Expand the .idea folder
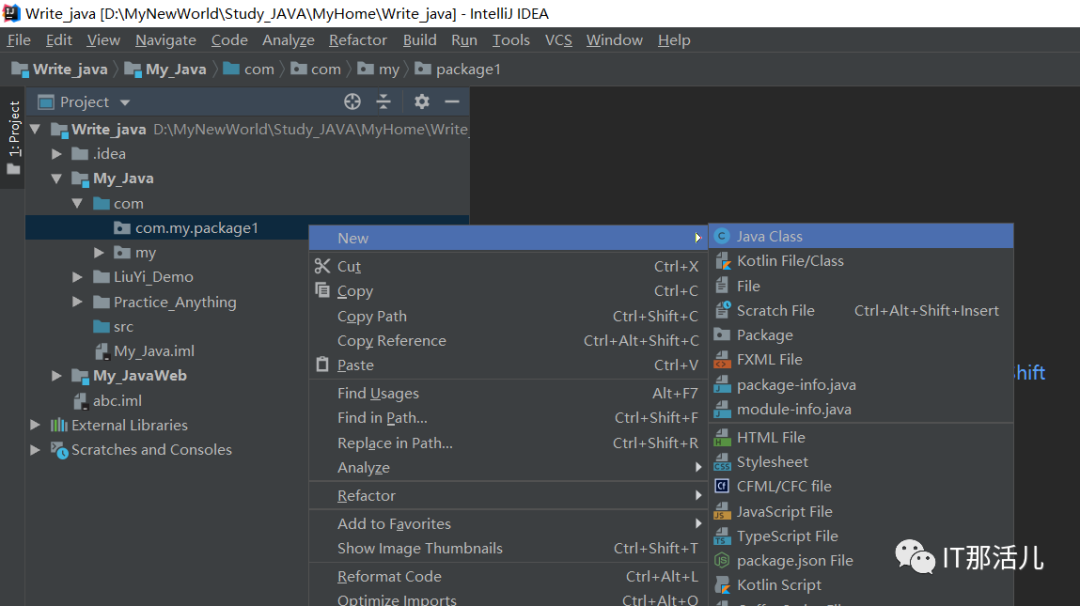 pos(56,154)
